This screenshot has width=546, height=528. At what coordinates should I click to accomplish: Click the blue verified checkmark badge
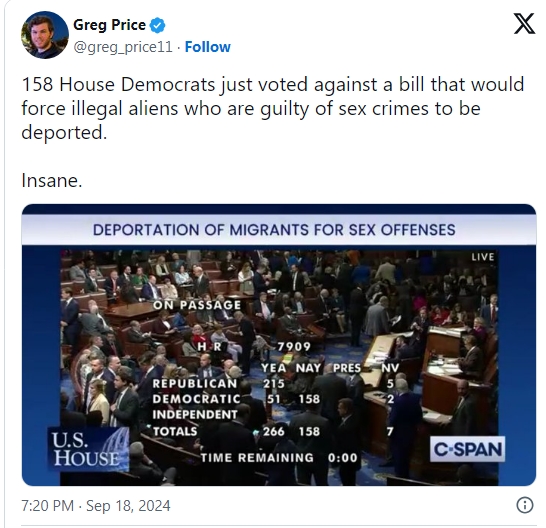point(157,25)
